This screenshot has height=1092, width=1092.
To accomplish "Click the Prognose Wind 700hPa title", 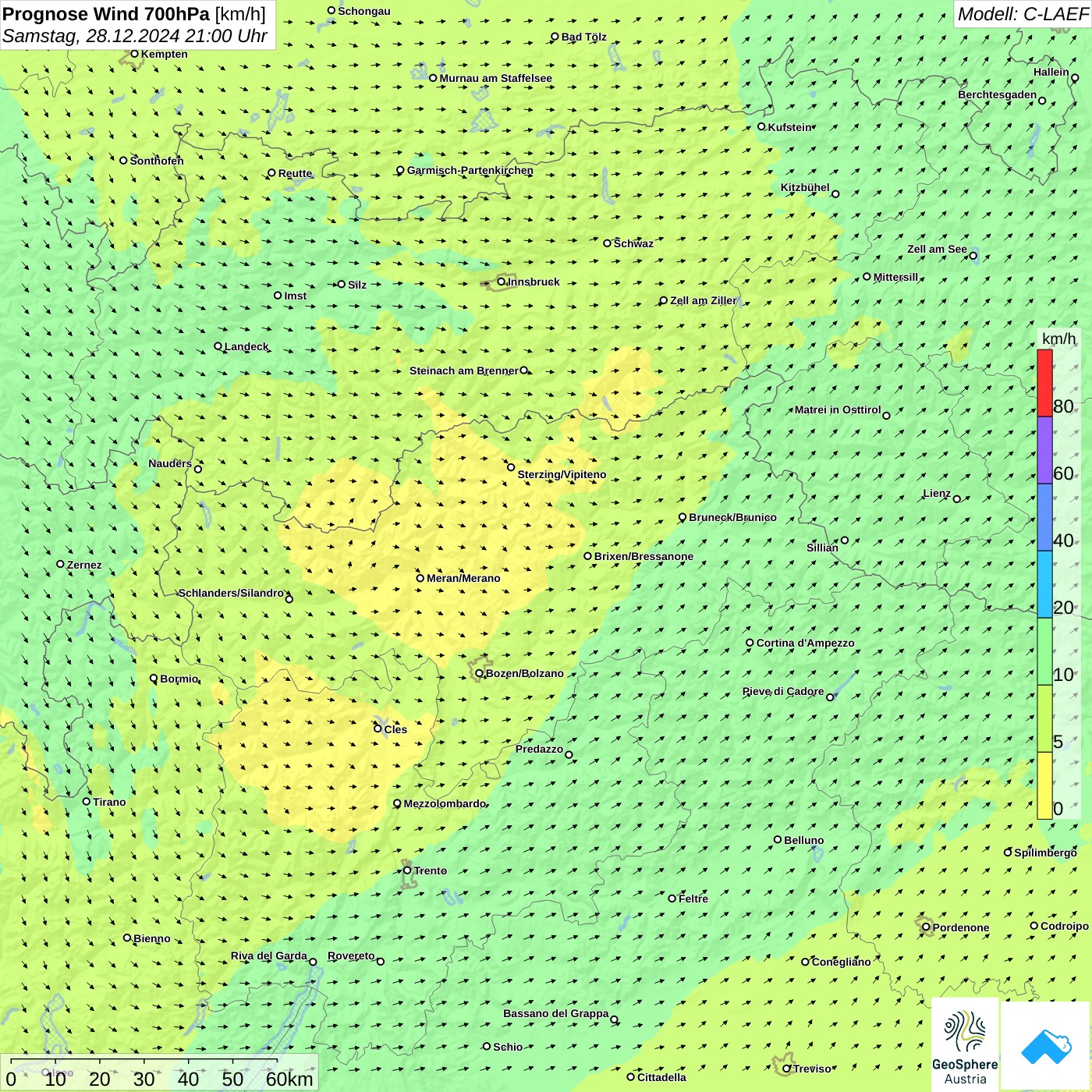I will (x=134, y=14).
